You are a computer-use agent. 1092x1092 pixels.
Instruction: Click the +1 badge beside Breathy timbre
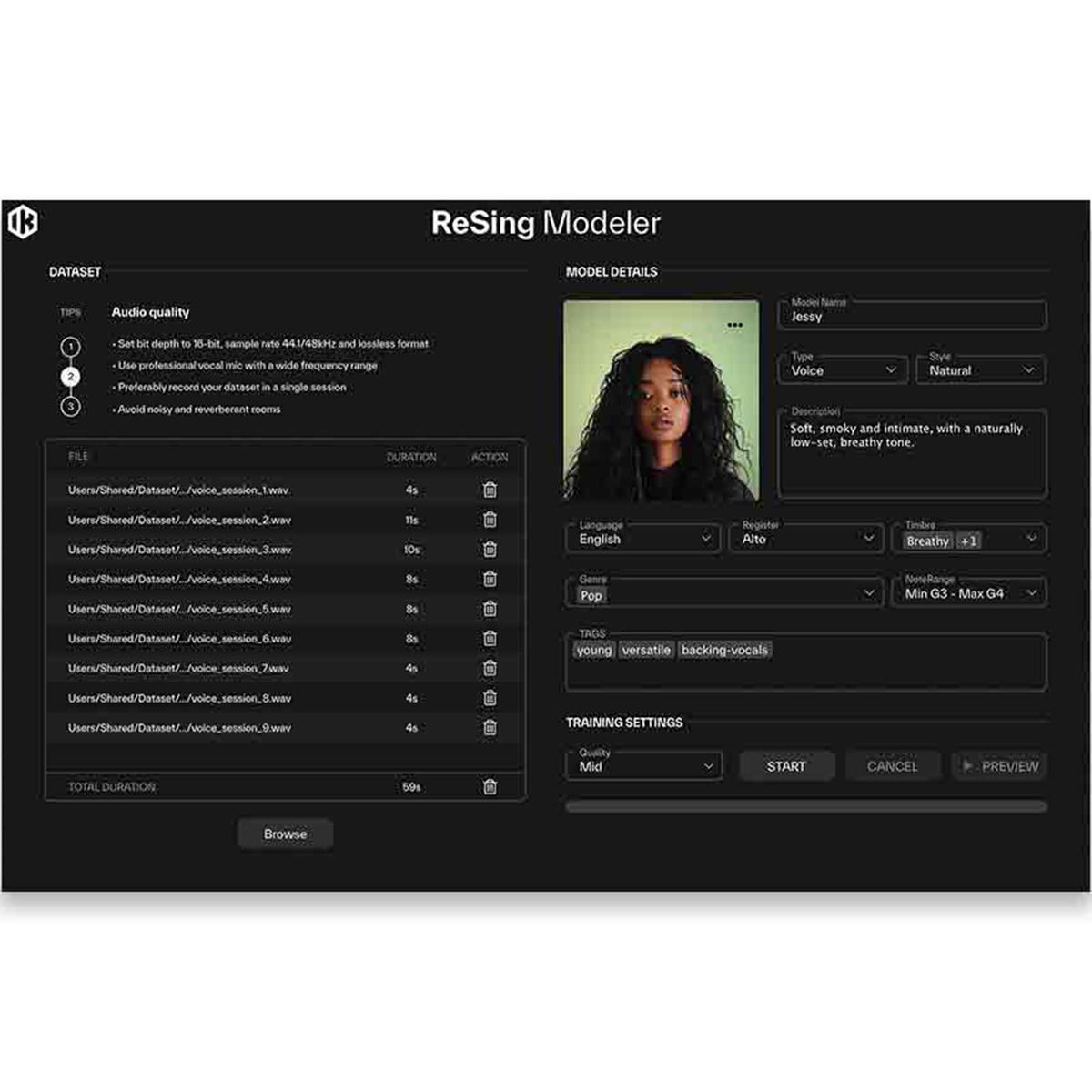(967, 541)
